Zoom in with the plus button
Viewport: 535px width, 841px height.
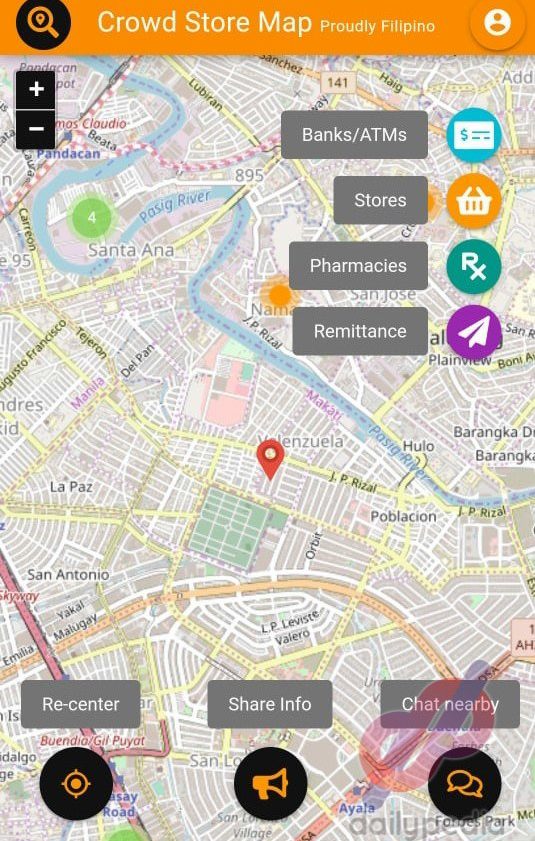click(36, 89)
